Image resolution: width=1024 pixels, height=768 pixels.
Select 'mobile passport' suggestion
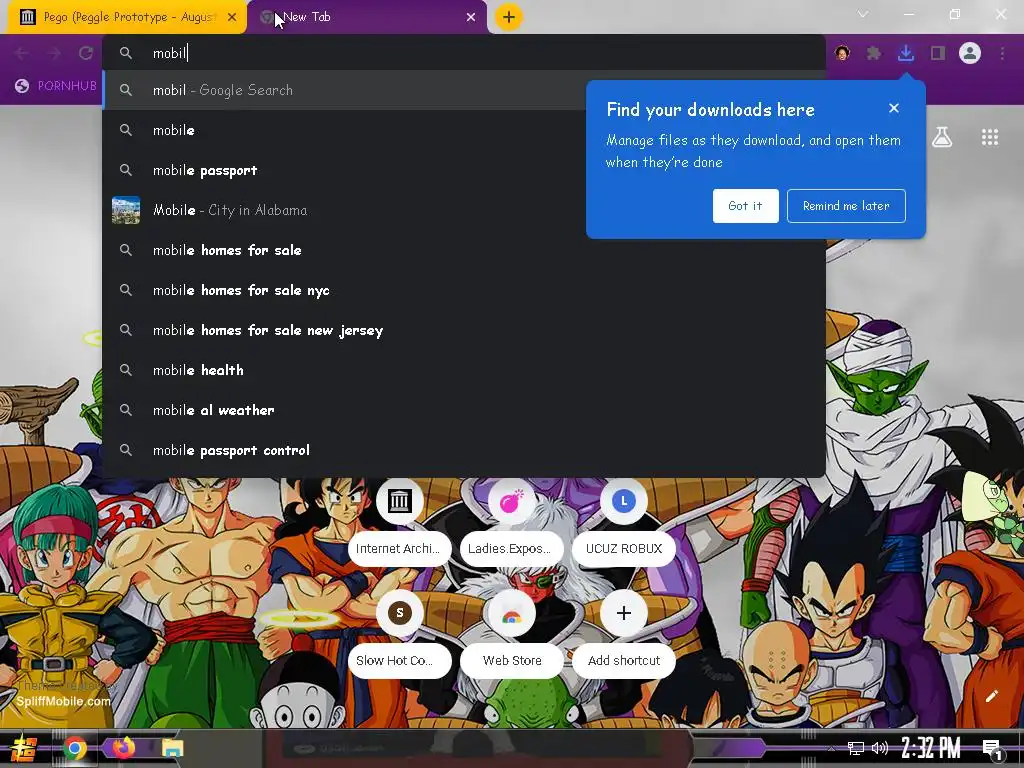click(x=464, y=170)
